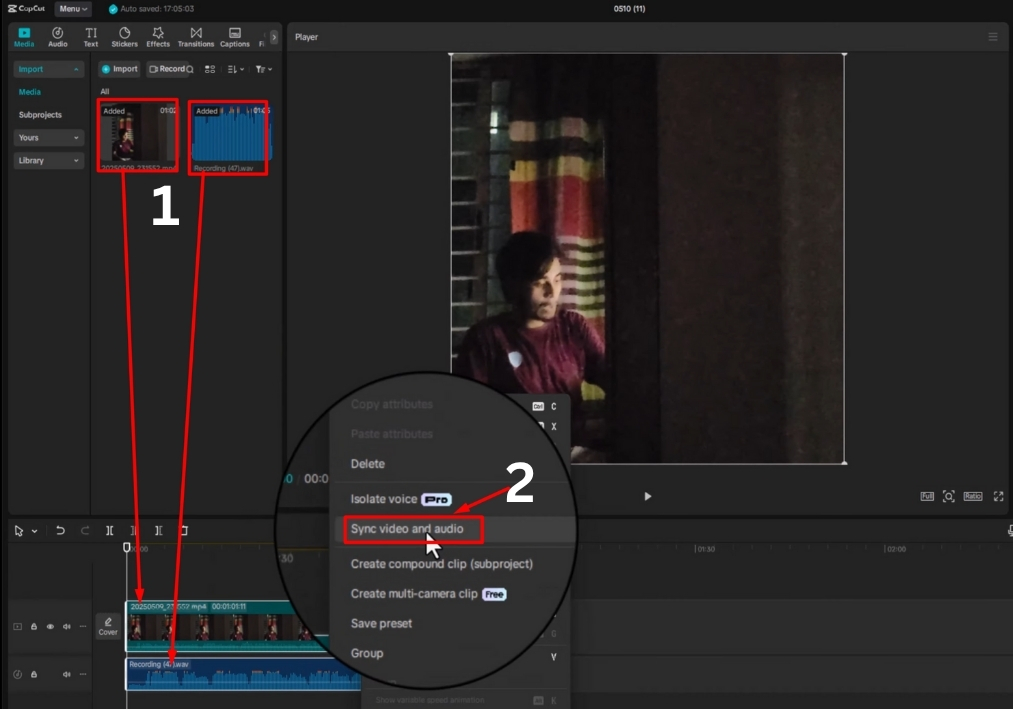1013x709 pixels.
Task: Click the 01:30 mark on timeline ruler
Action: pyautogui.click(x=705, y=549)
